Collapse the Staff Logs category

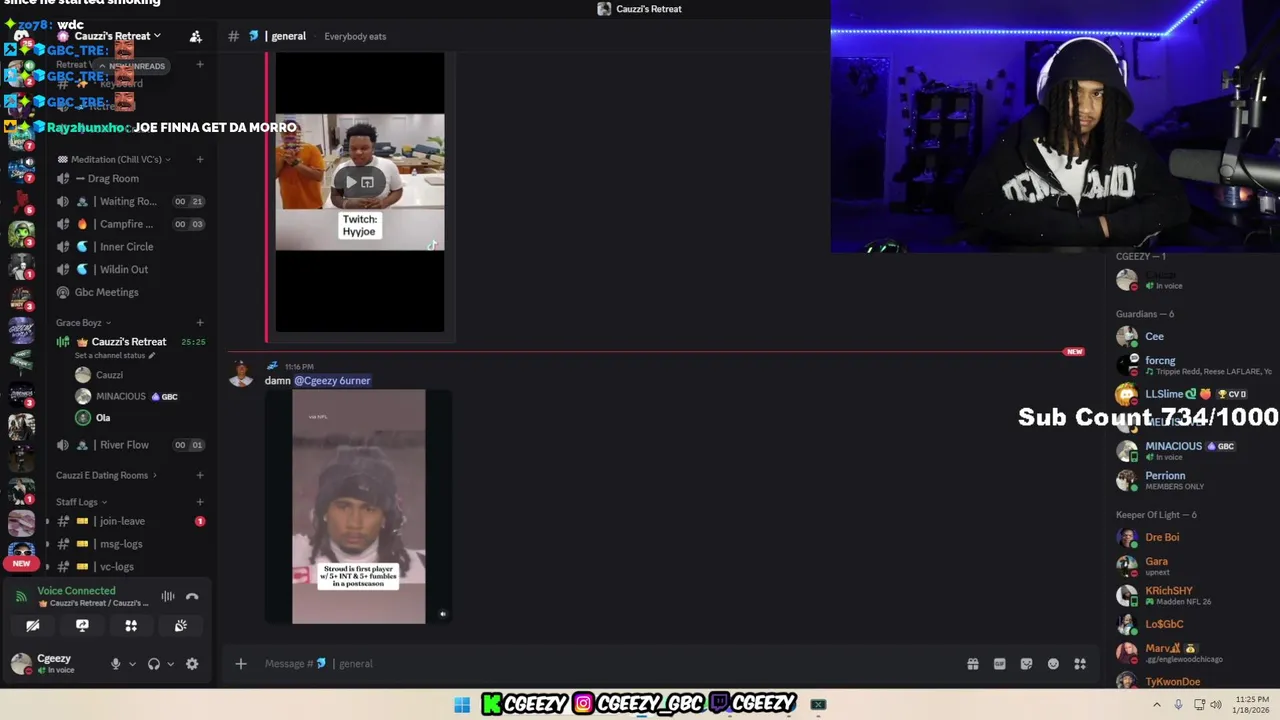82,502
